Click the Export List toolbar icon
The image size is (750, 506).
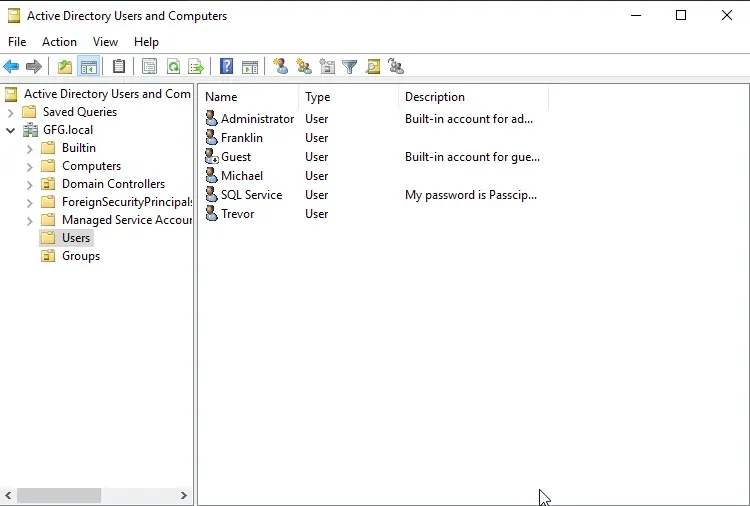[196, 66]
